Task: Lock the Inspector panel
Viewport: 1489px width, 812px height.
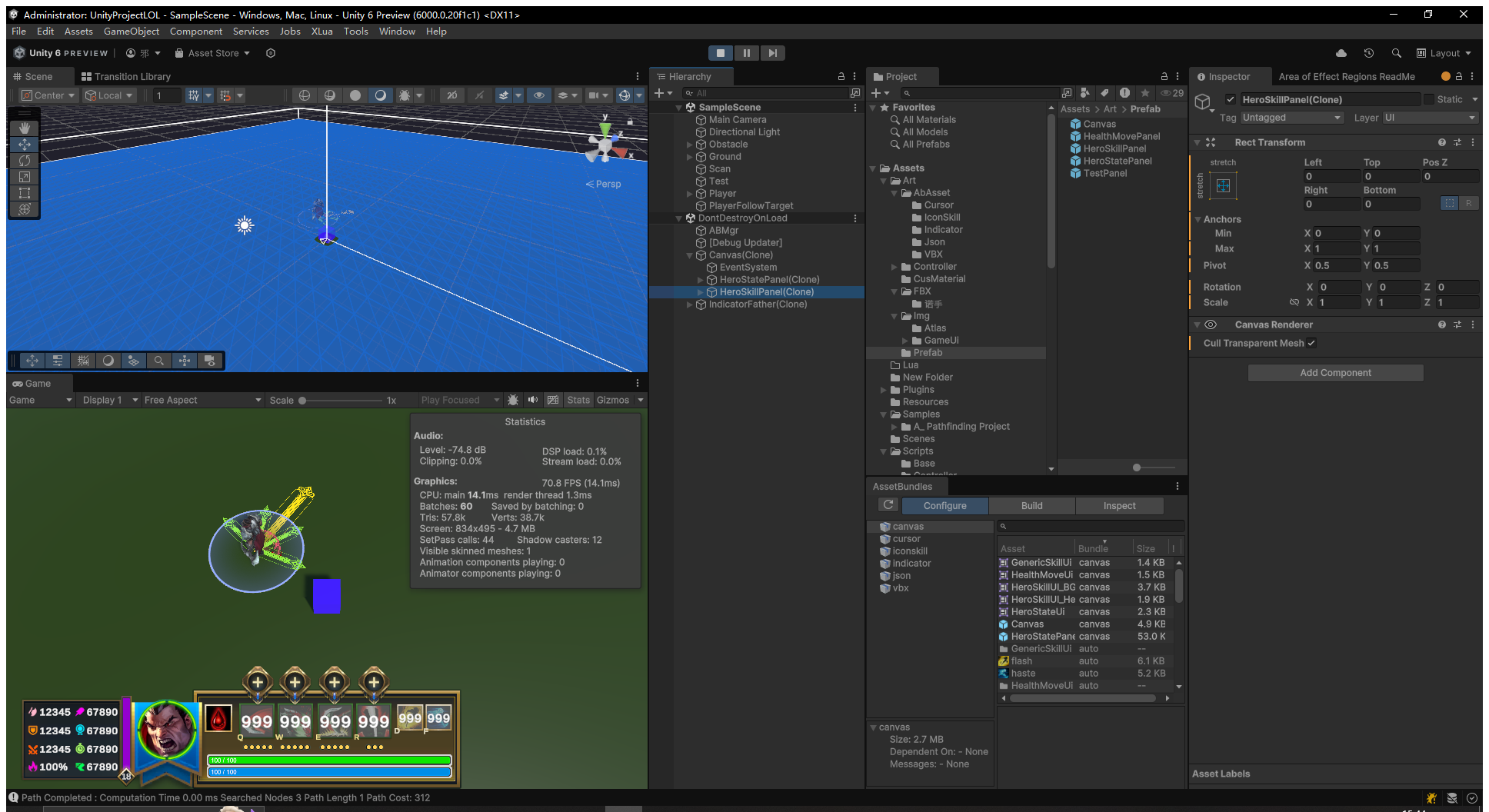Action: click(x=1458, y=76)
